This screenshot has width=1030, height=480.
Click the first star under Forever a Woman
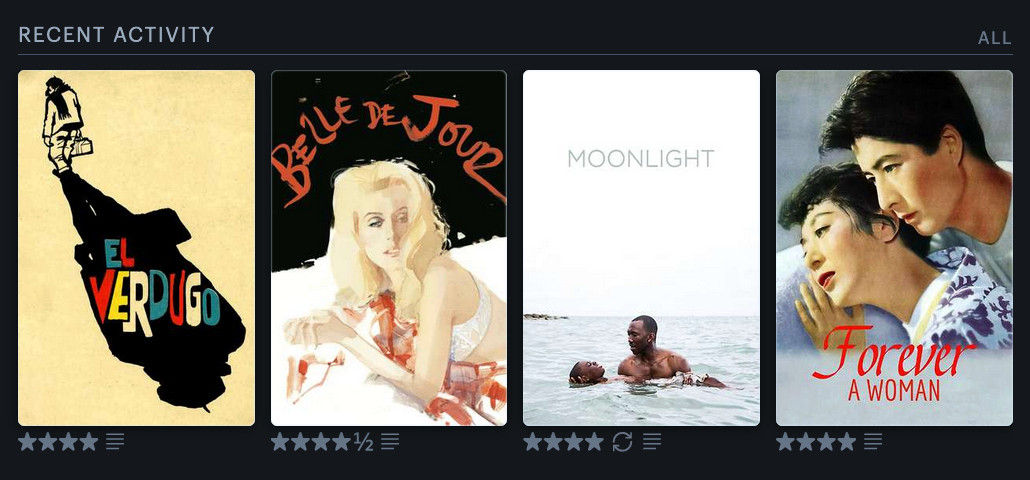[x=786, y=441]
